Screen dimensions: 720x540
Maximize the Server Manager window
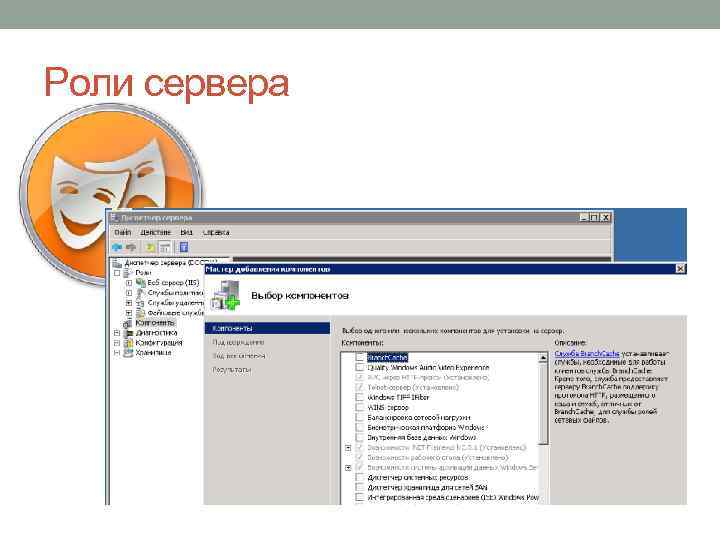click(594, 218)
